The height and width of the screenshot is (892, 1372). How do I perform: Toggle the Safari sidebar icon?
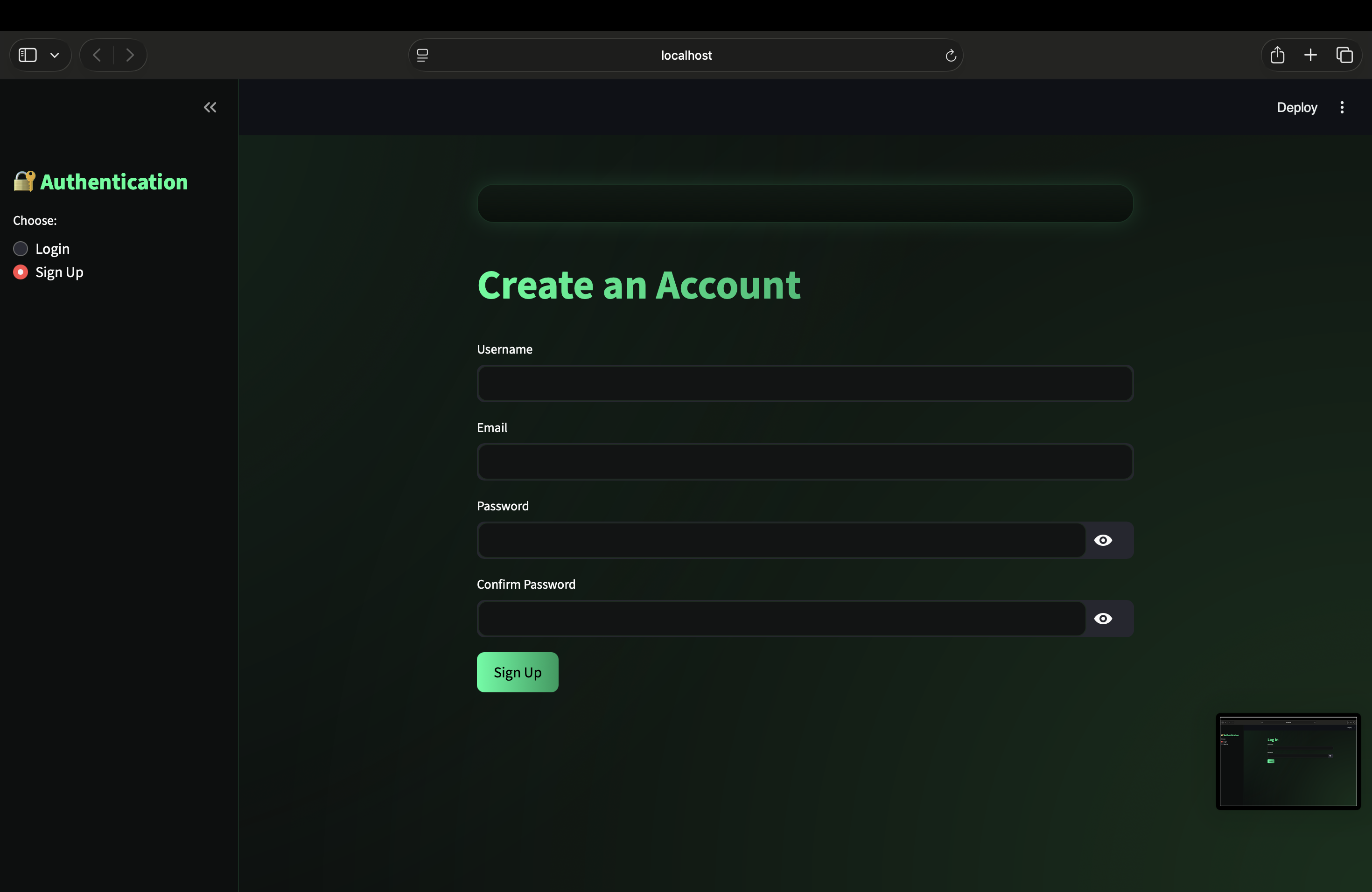(x=28, y=56)
